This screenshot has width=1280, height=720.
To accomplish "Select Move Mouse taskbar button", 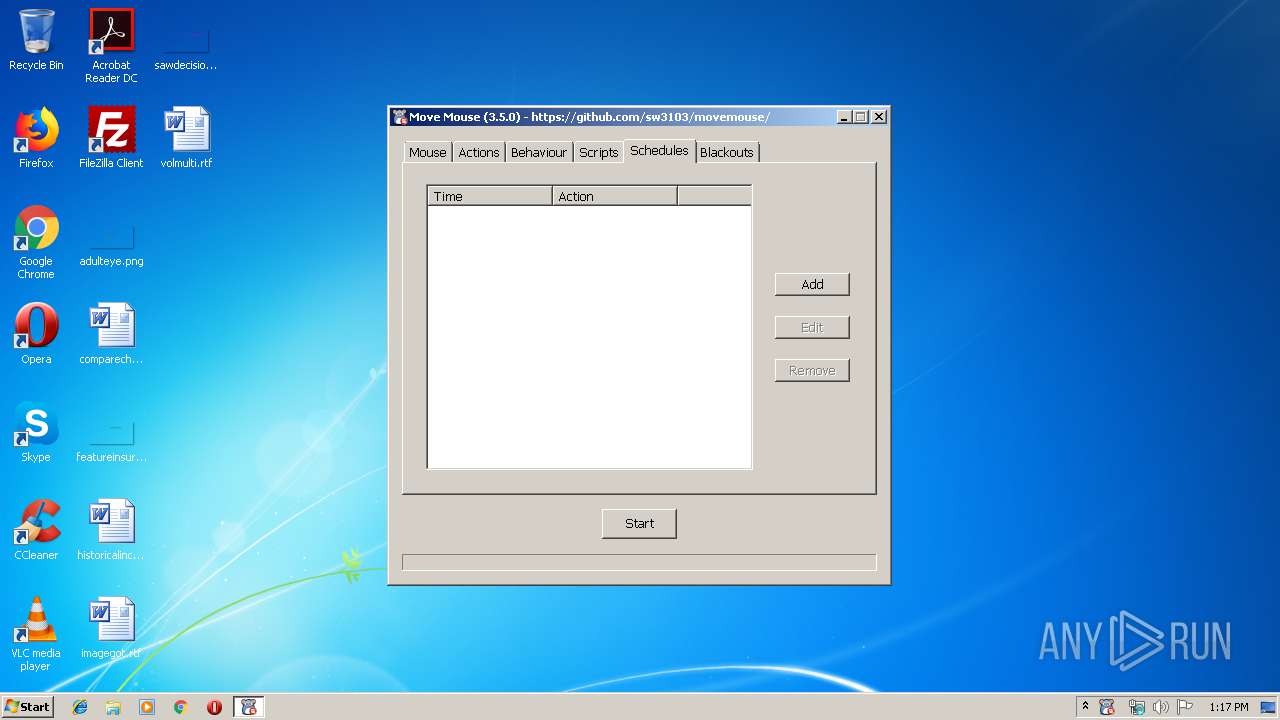I will click(249, 707).
